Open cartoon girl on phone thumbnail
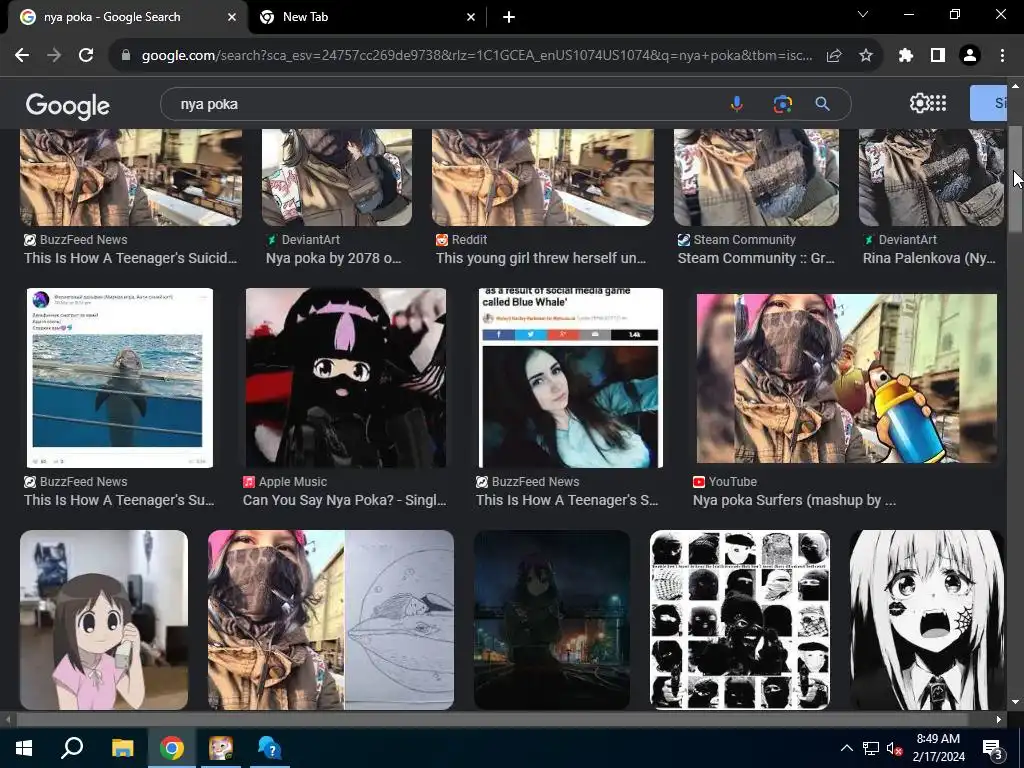The image size is (1024, 768). [x=104, y=620]
